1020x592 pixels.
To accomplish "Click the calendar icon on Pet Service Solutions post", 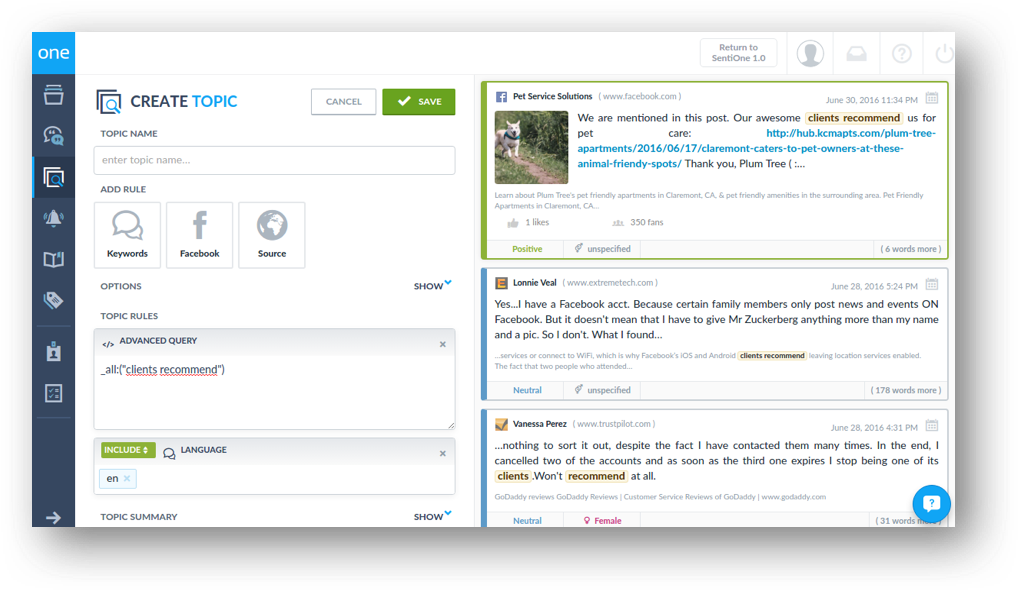I will (932, 98).
